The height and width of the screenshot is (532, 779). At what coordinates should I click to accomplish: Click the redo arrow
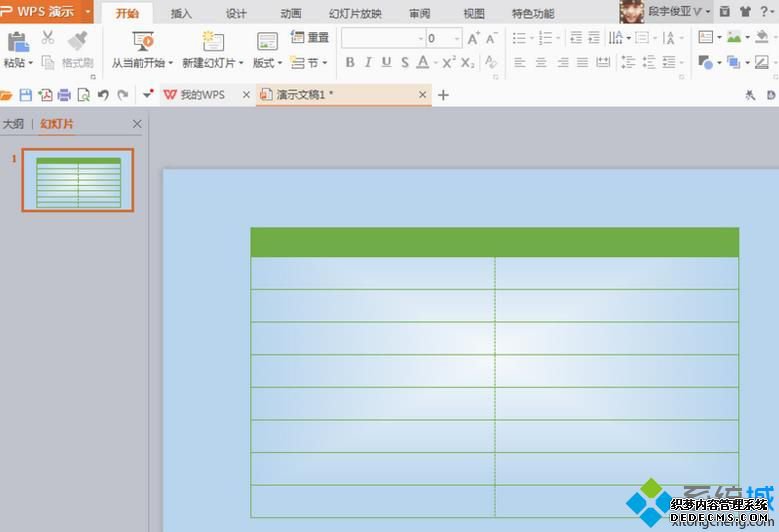point(123,95)
